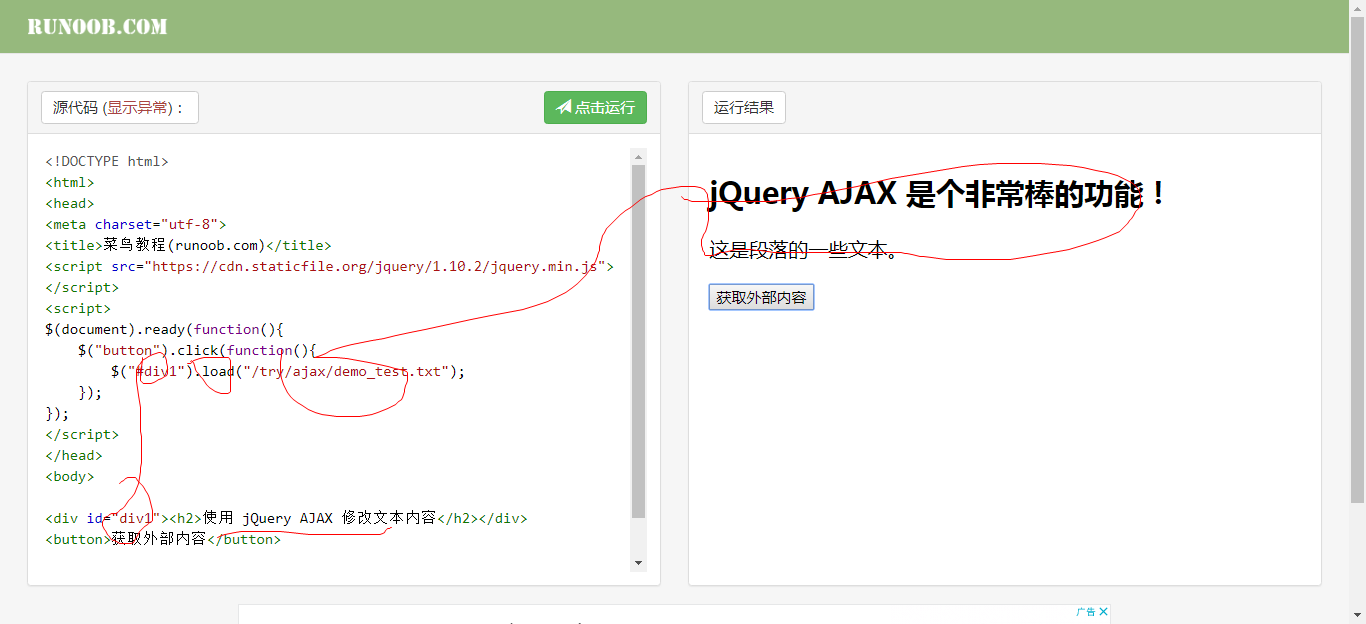Close the ad with the X icon

pos(1104,612)
